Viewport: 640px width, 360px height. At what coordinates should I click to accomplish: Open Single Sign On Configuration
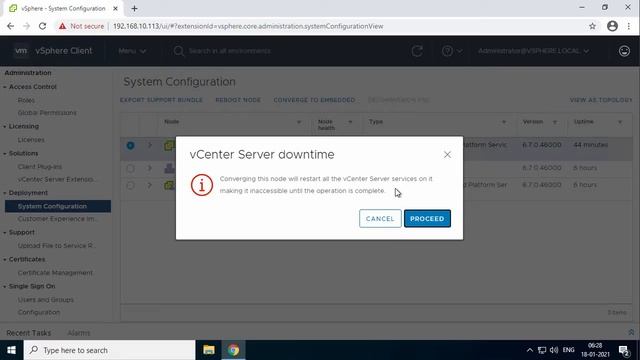pyautogui.click(x=39, y=312)
